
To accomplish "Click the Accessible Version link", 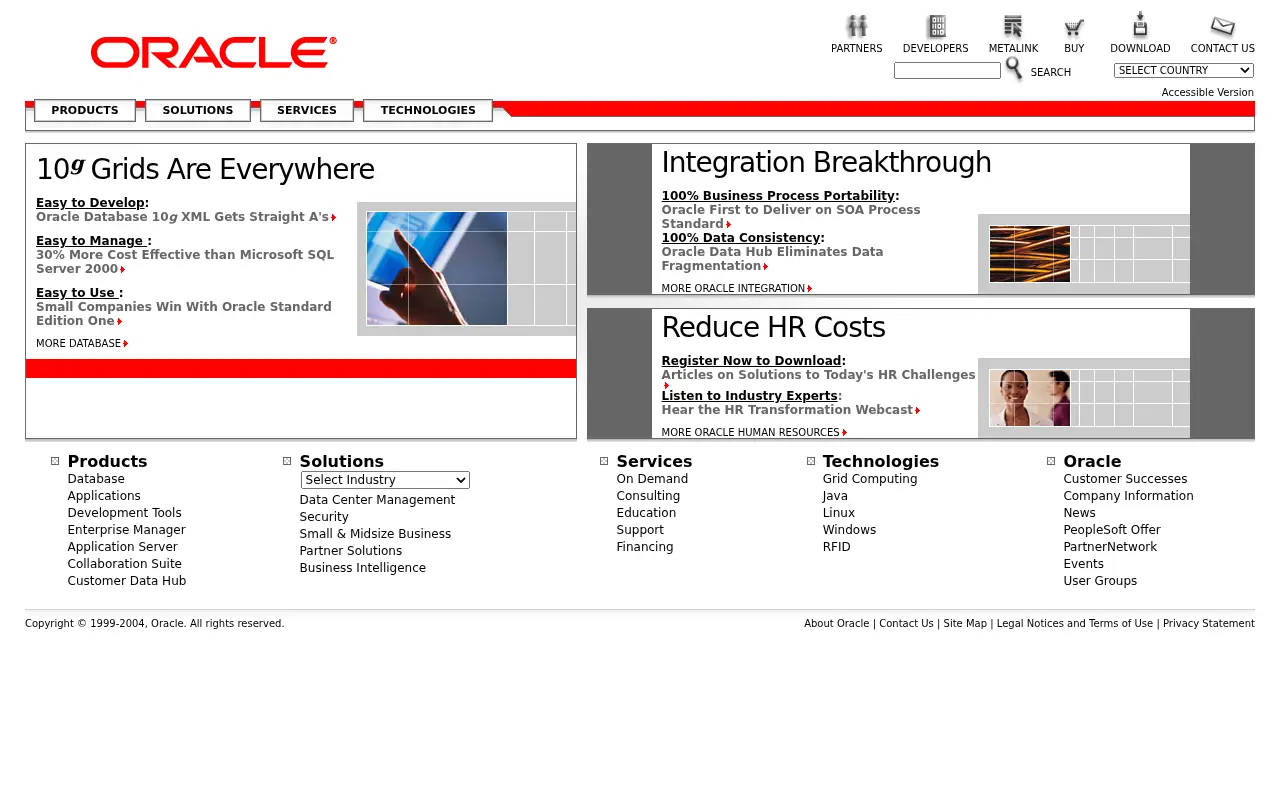I will pos(1207,92).
